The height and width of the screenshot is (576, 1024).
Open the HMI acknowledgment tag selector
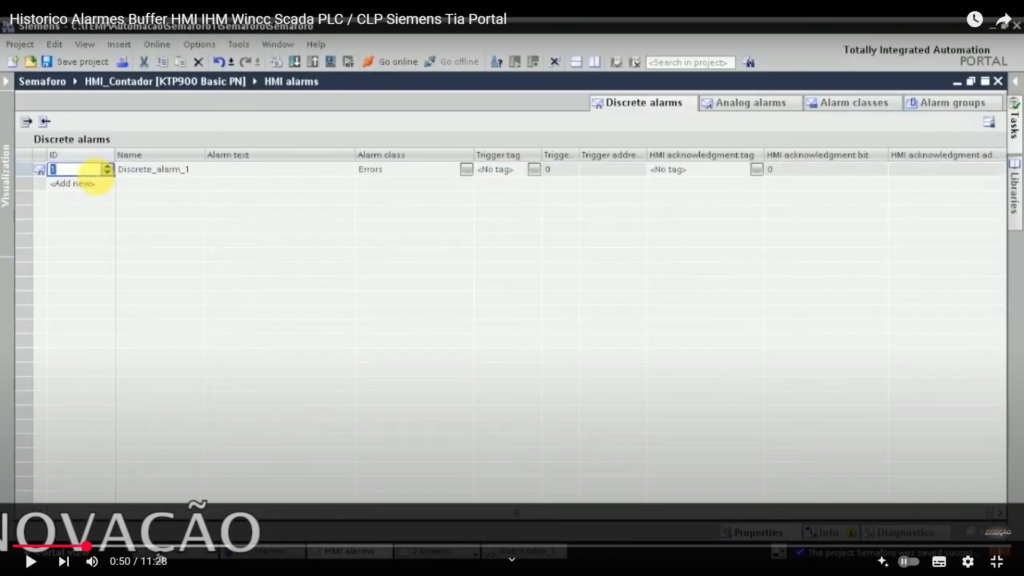(756, 169)
